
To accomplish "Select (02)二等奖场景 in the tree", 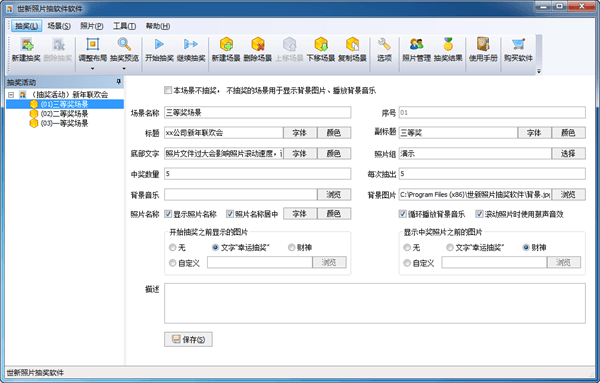I will pos(64,114).
